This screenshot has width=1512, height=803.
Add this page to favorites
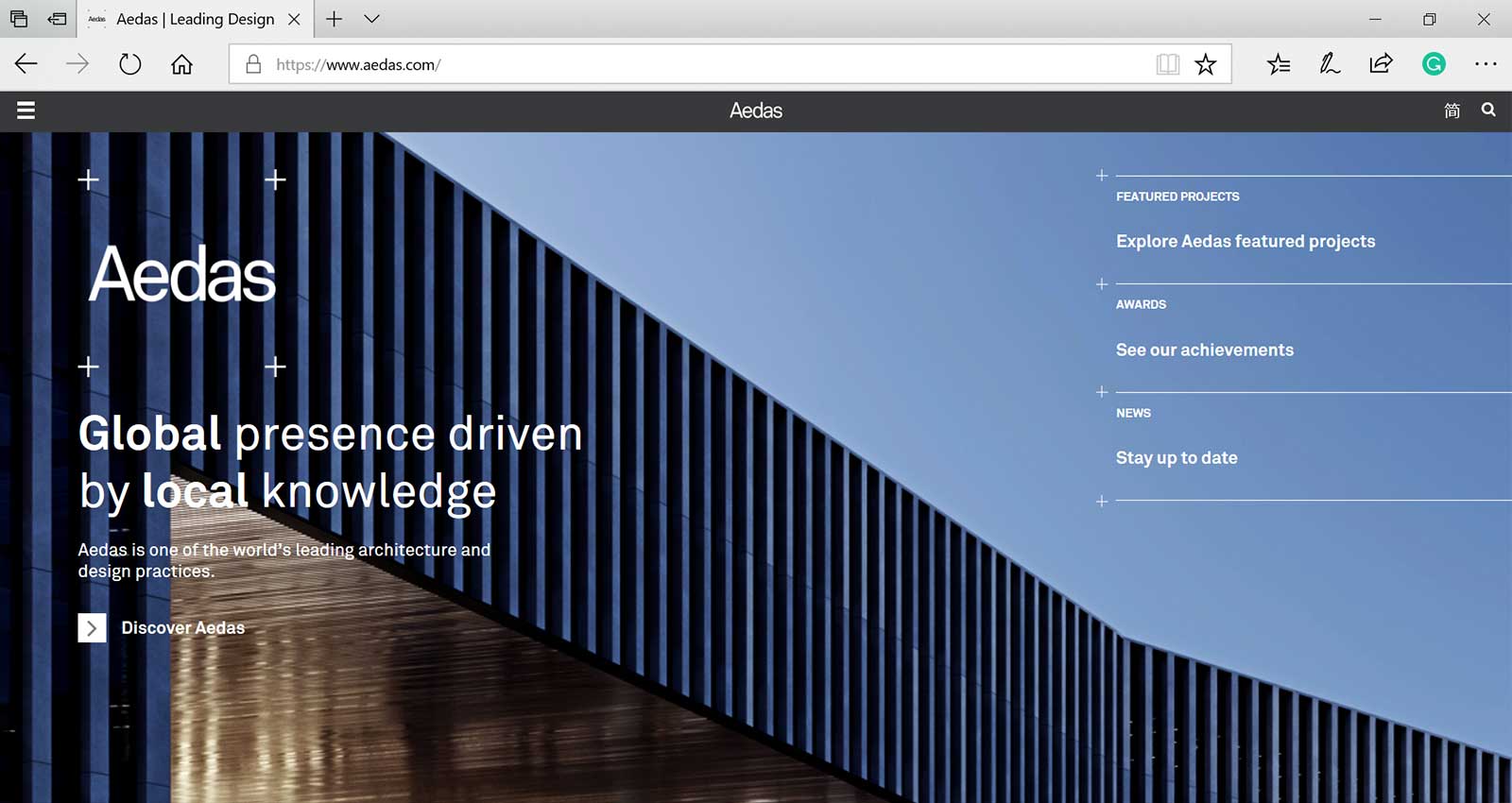1205,64
